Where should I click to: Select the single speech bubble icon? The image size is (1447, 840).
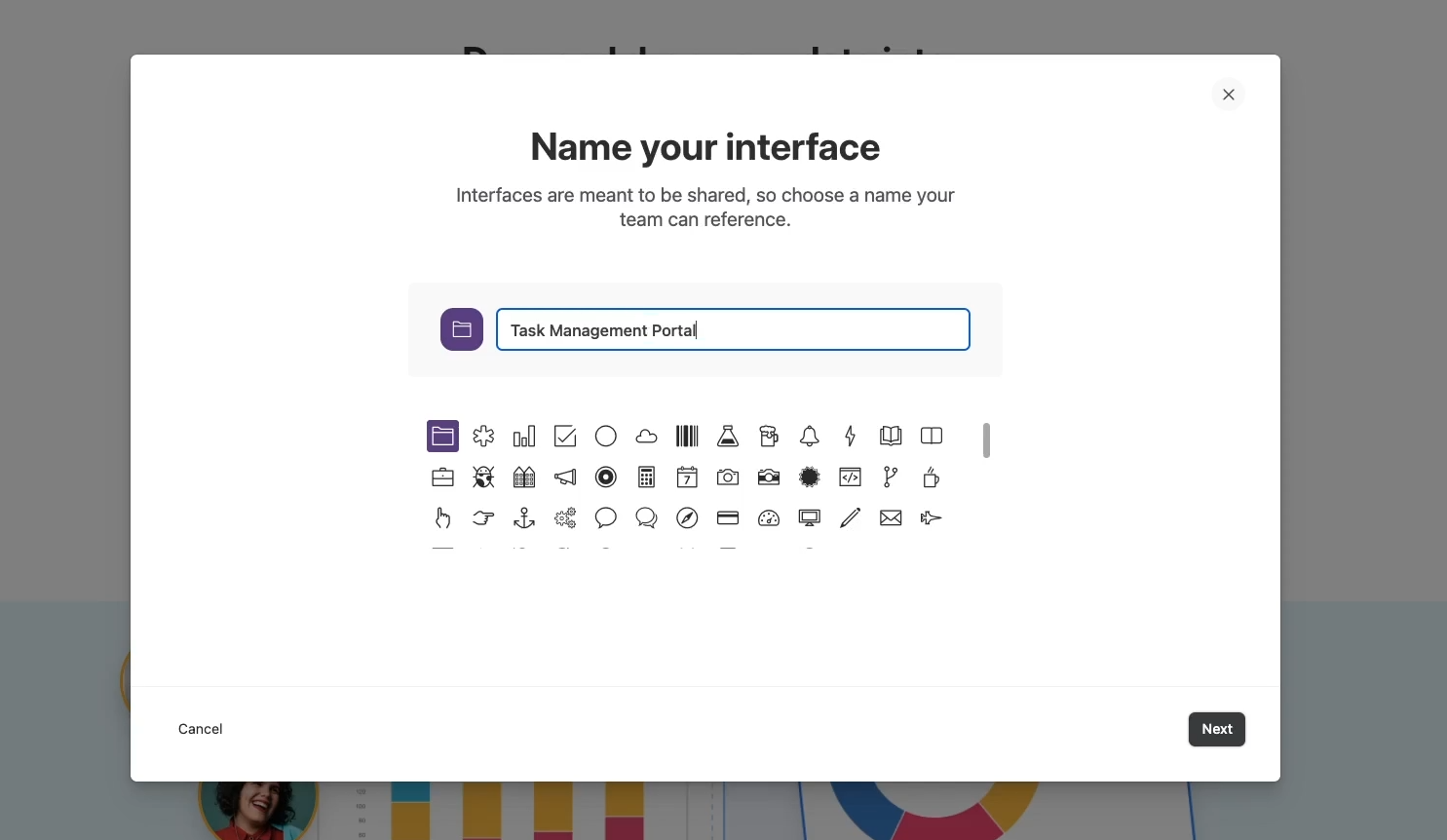[606, 518]
